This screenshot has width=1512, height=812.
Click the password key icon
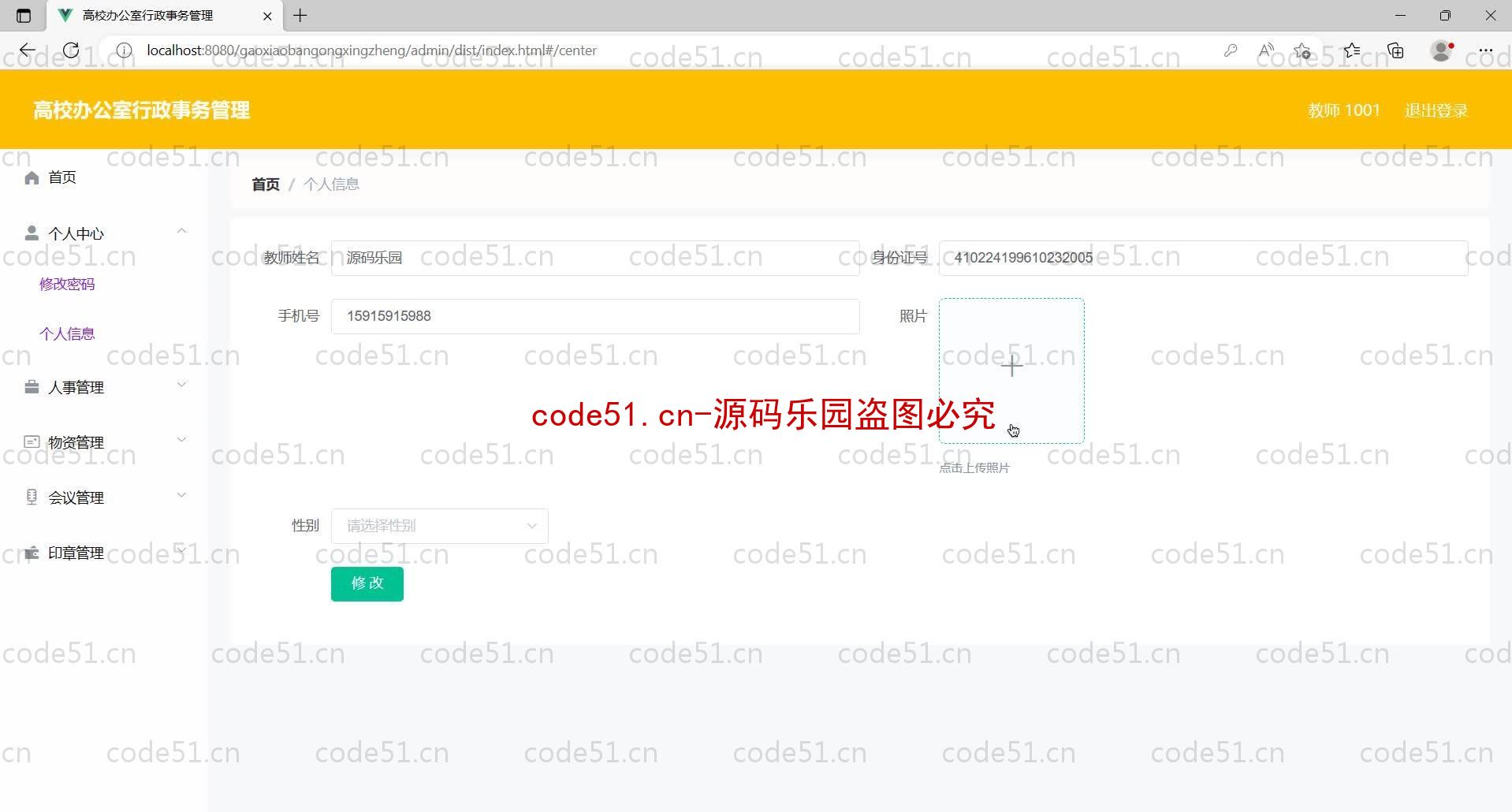point(1231,50)
